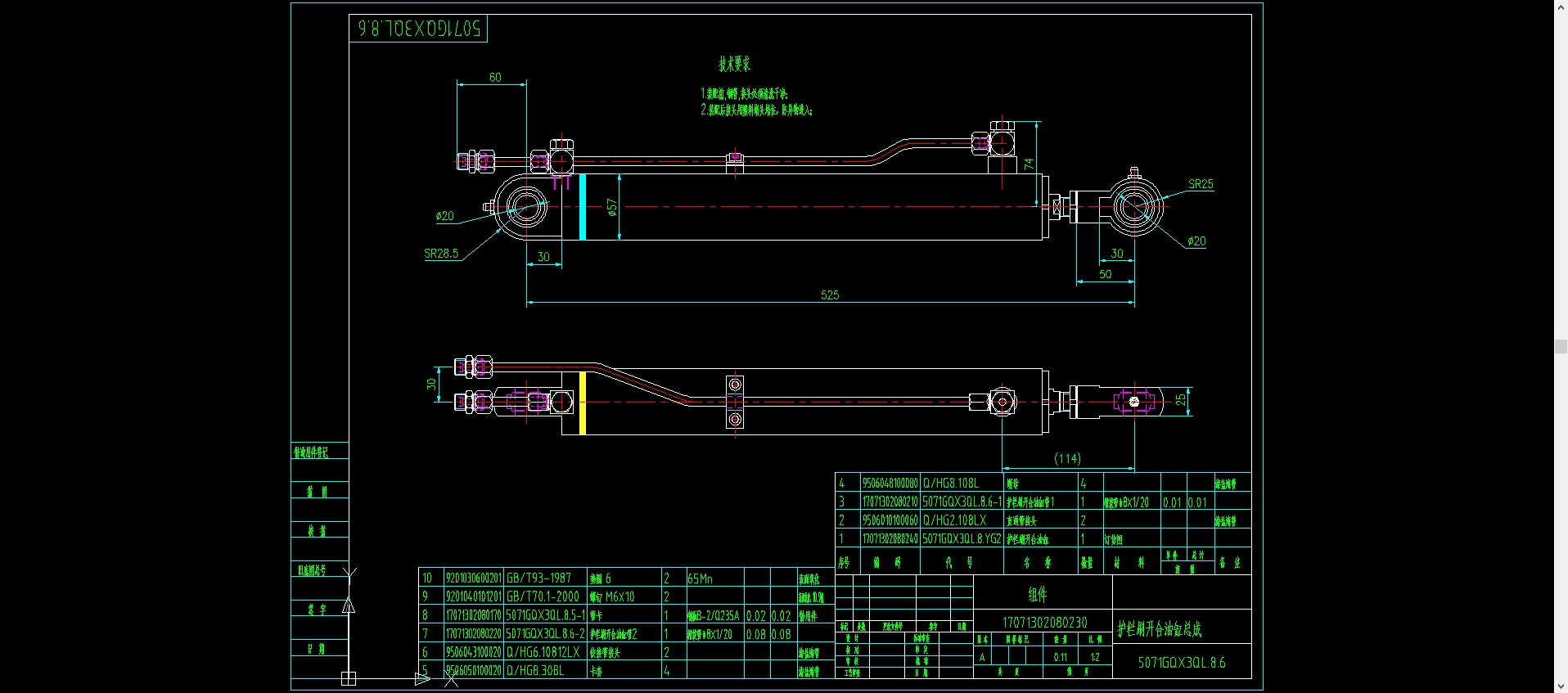
Task: Select the SR25 radius label
Action: click(x=1201, y=184)
